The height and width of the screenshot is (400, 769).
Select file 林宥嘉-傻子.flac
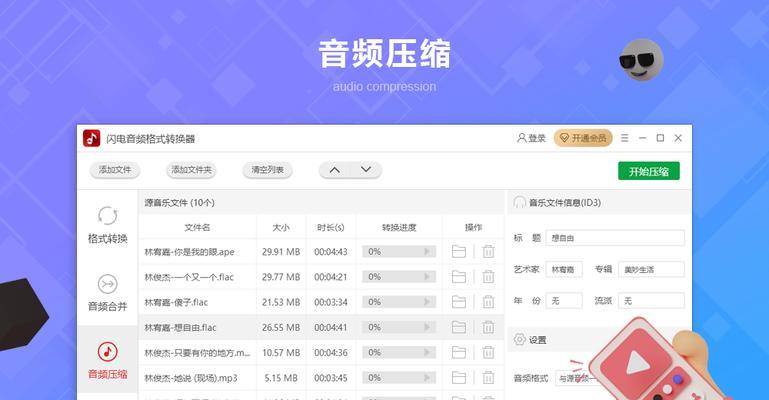pyautogui.click(x=176, y=302)
